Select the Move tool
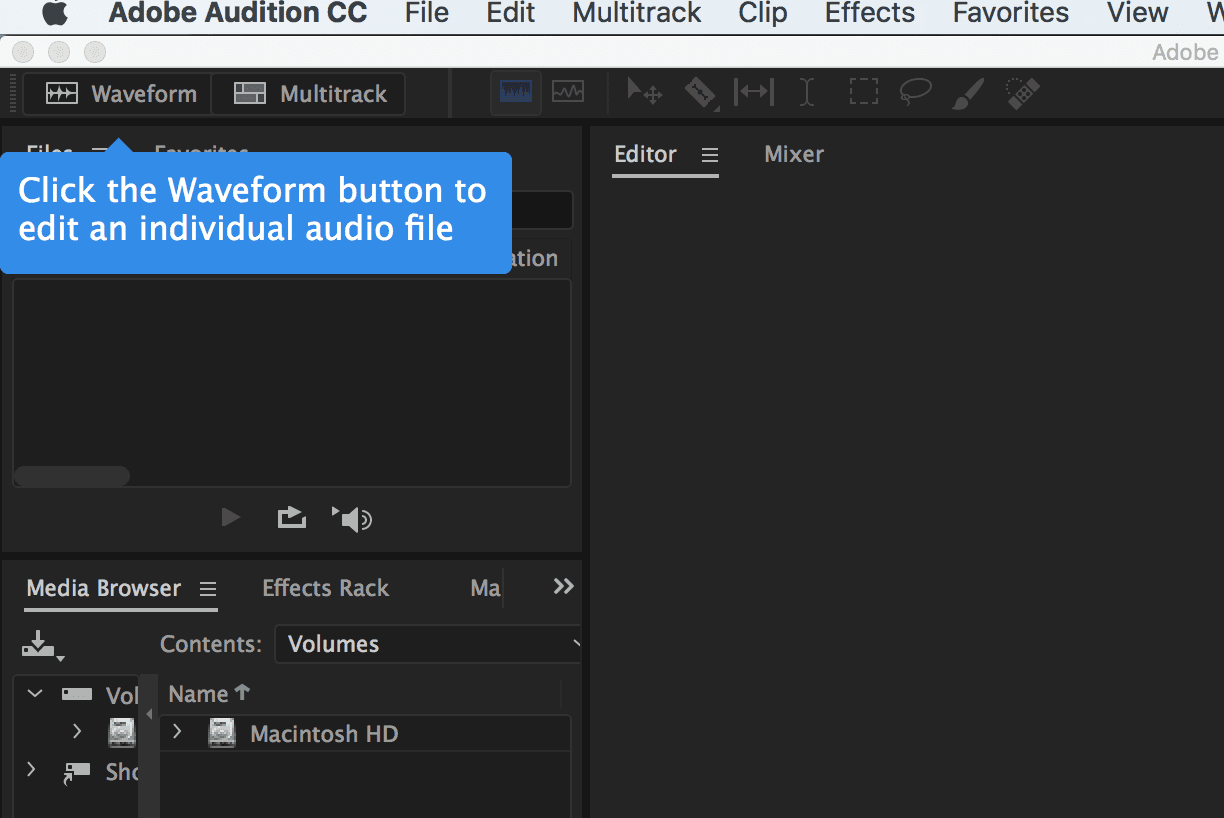The image size is (1224, 818). [645, 93]
